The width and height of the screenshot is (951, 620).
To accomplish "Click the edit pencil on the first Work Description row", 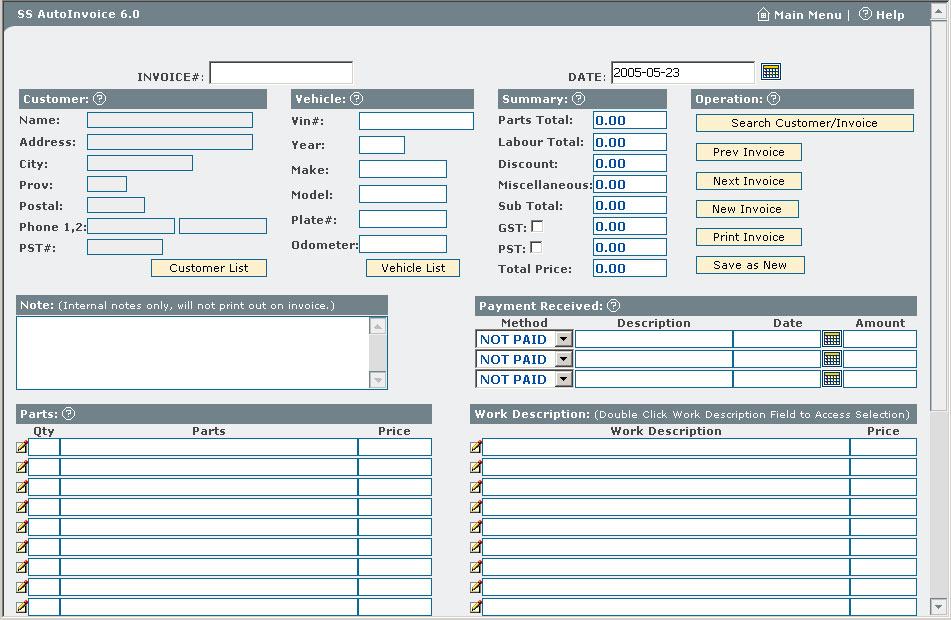I will tap(474, 447).
